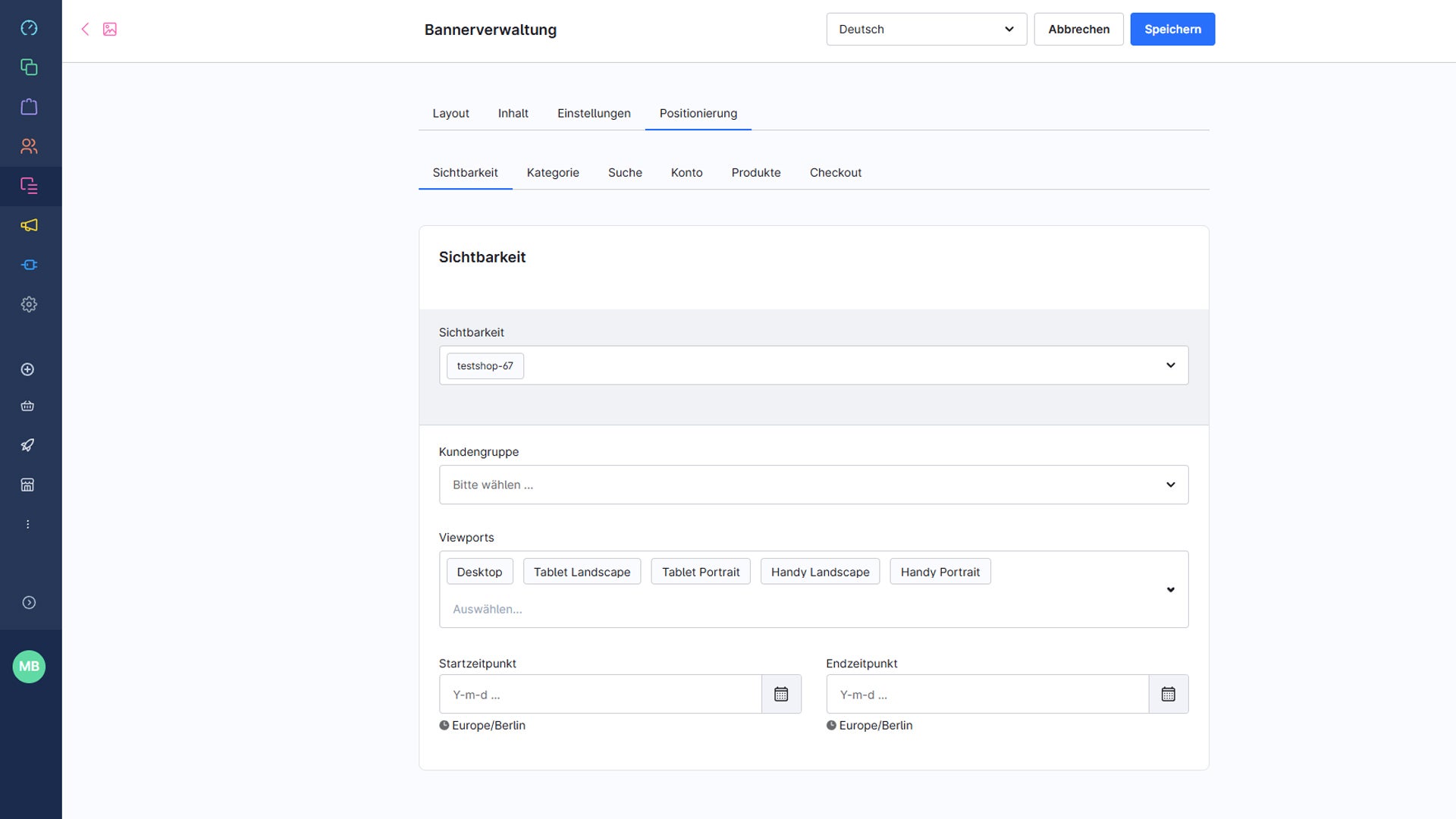Viewport: 1456px width, 819px height.
Task: Open the language dropdown showing Deutsch
Action: click(x=926, y=29)
